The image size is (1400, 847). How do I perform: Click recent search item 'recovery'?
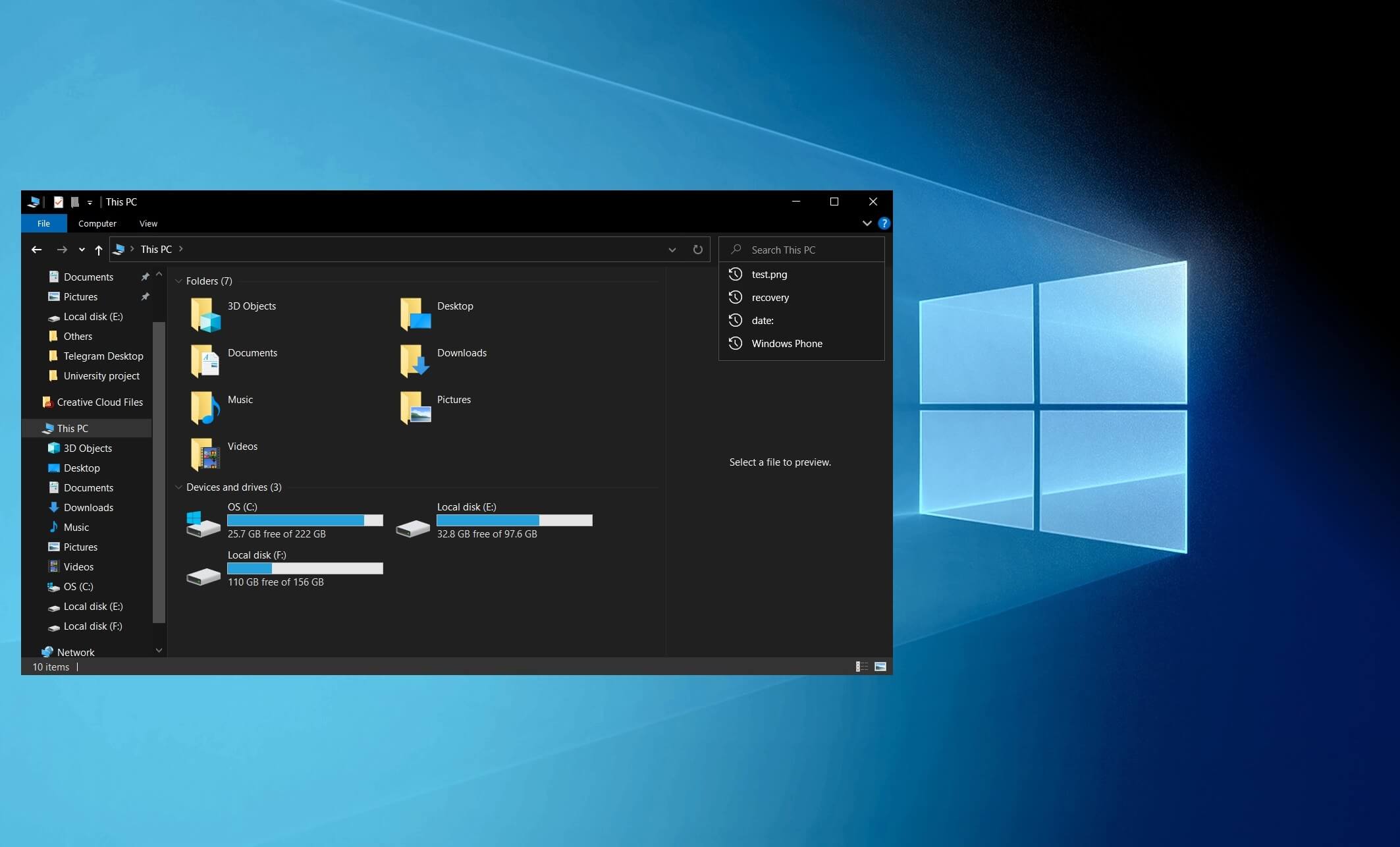[770, 297]
